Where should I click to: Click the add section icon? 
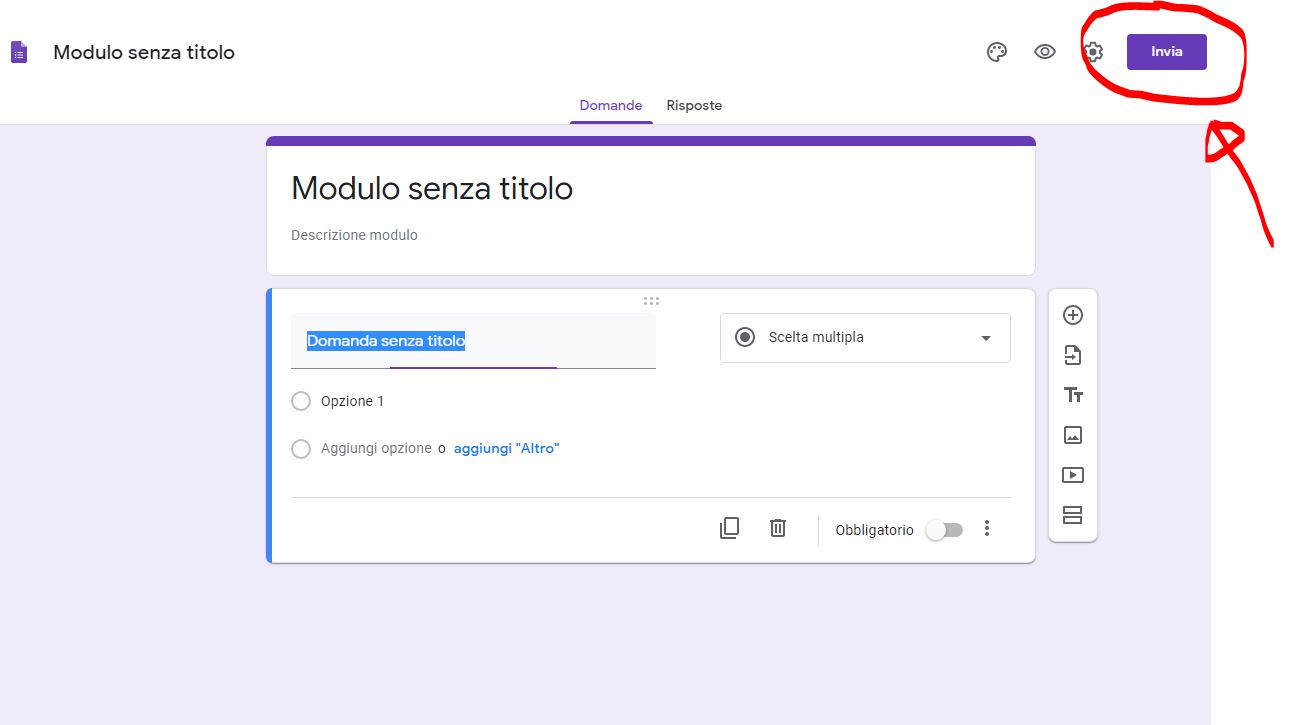click(1072, 515)
